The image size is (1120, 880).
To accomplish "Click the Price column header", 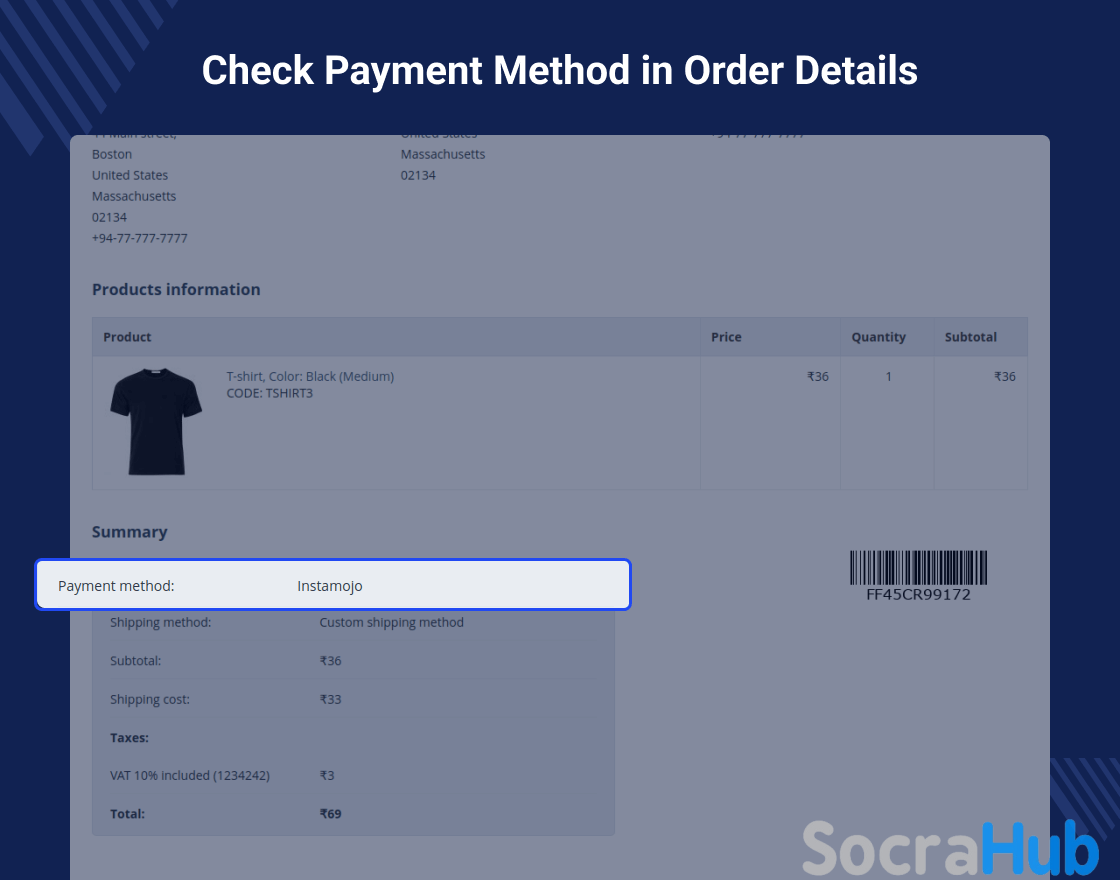I will [x=726, y=337].
